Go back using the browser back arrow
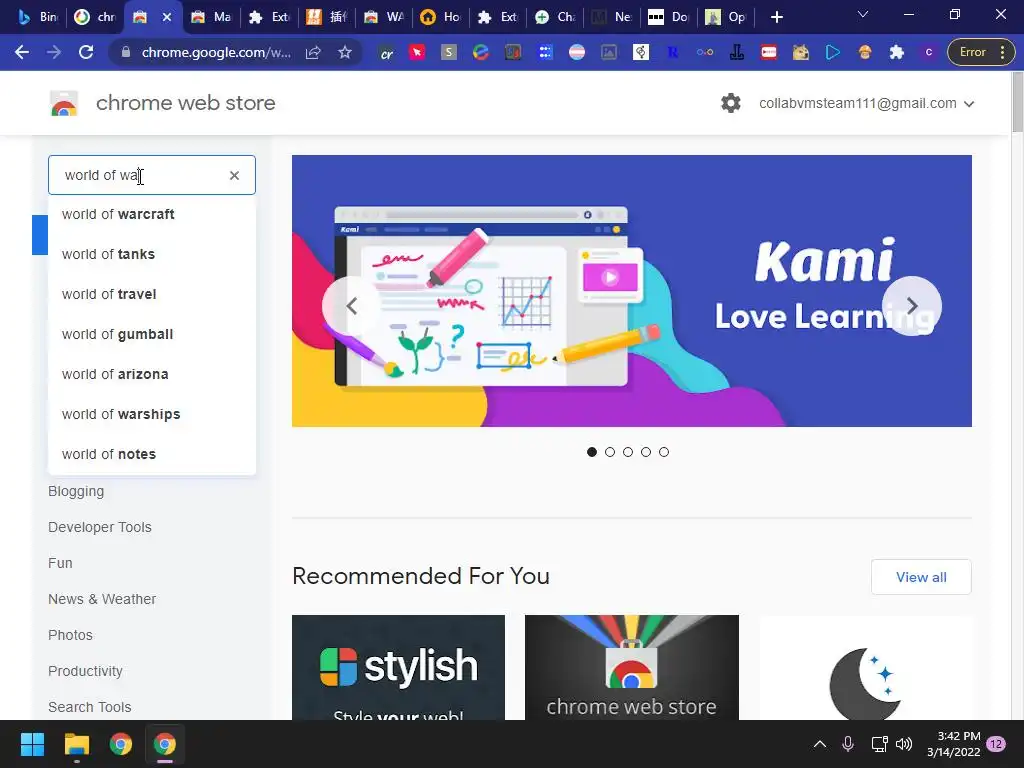 click(22, 52)
